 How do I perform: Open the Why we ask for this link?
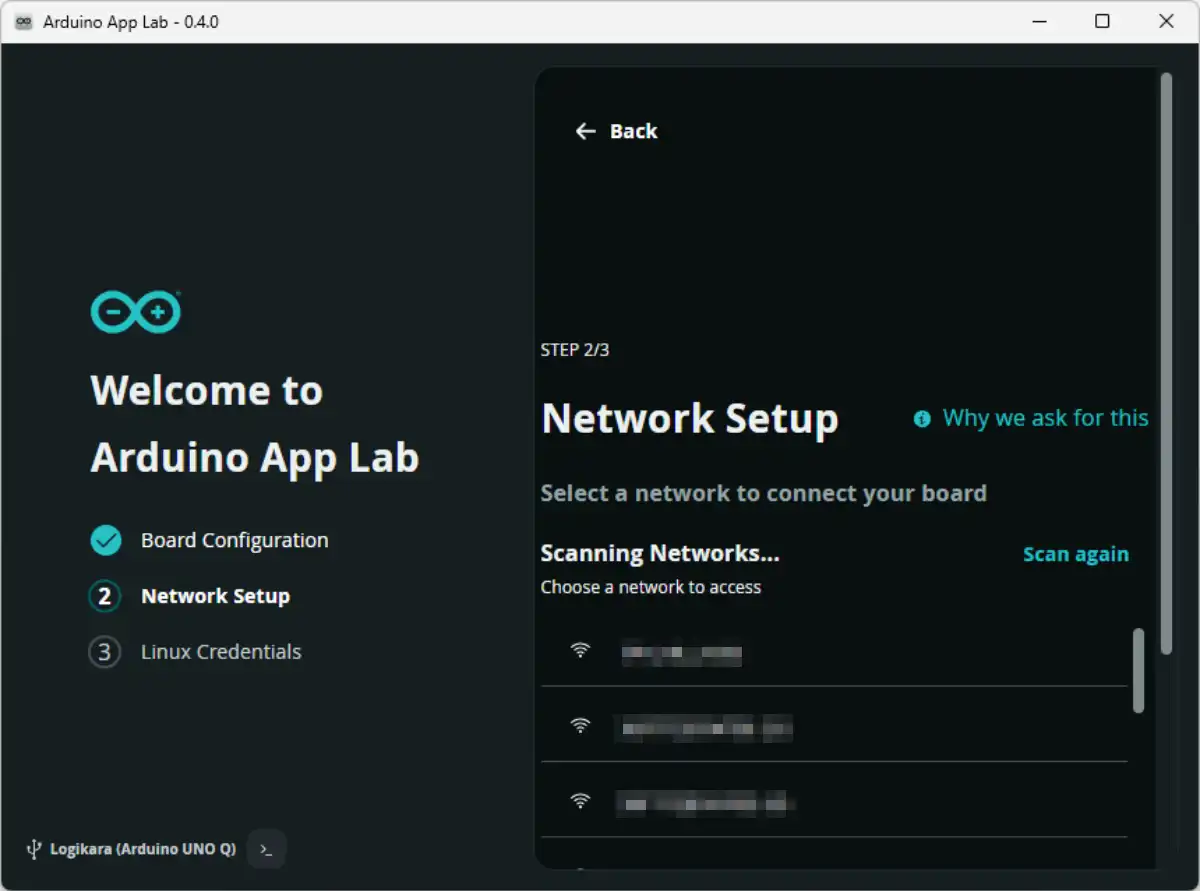click(x=1045, y=418)
